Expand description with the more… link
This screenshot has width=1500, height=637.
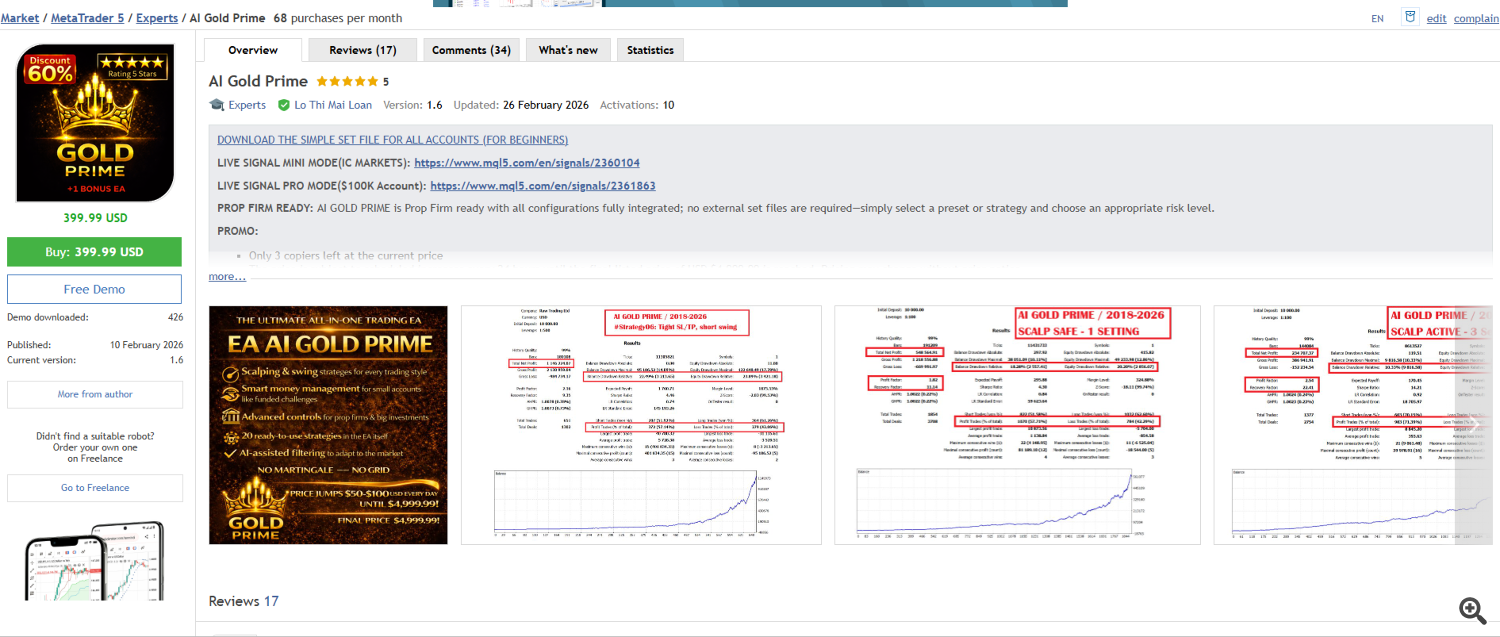tap(227, 276)
